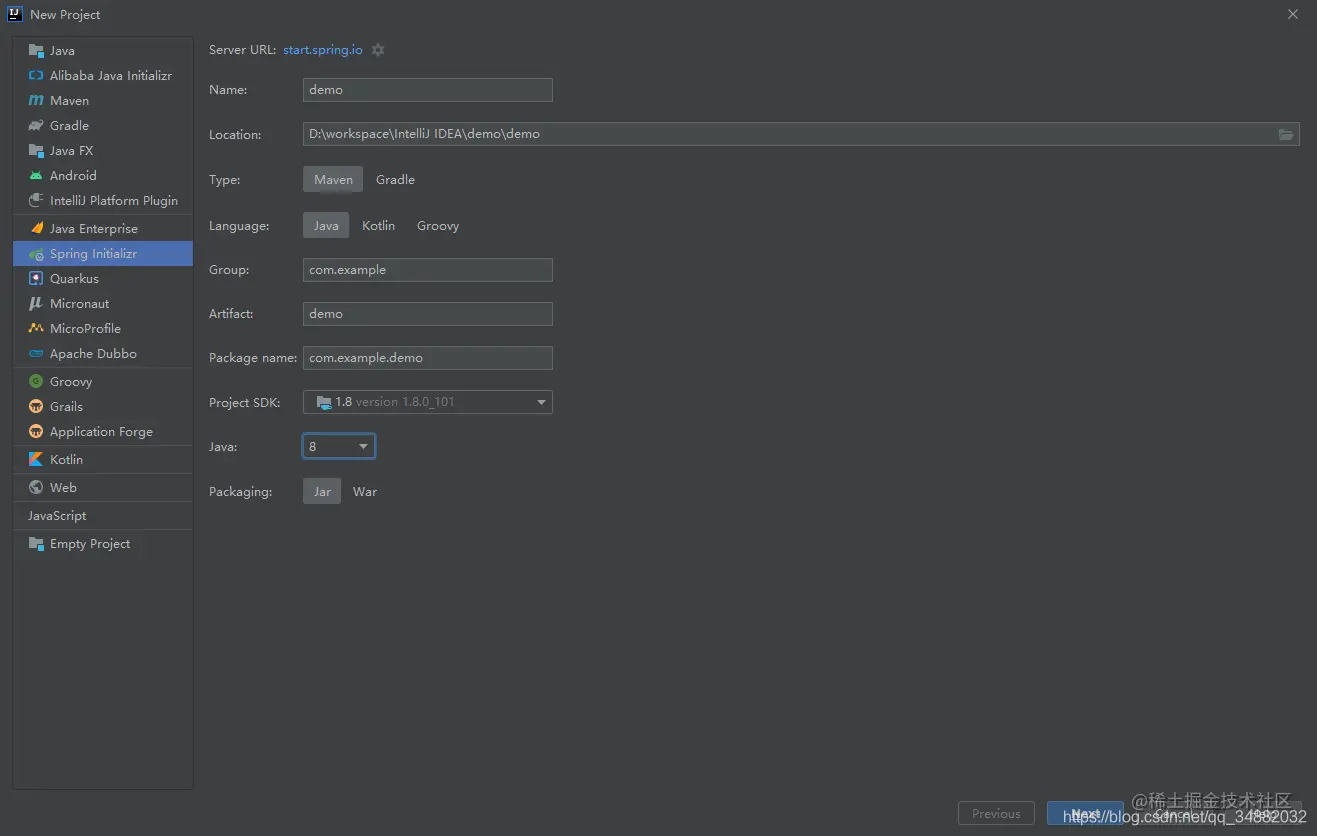1317x836 pixels.
Task: Select Maven as project type
Action: (333, 180)
